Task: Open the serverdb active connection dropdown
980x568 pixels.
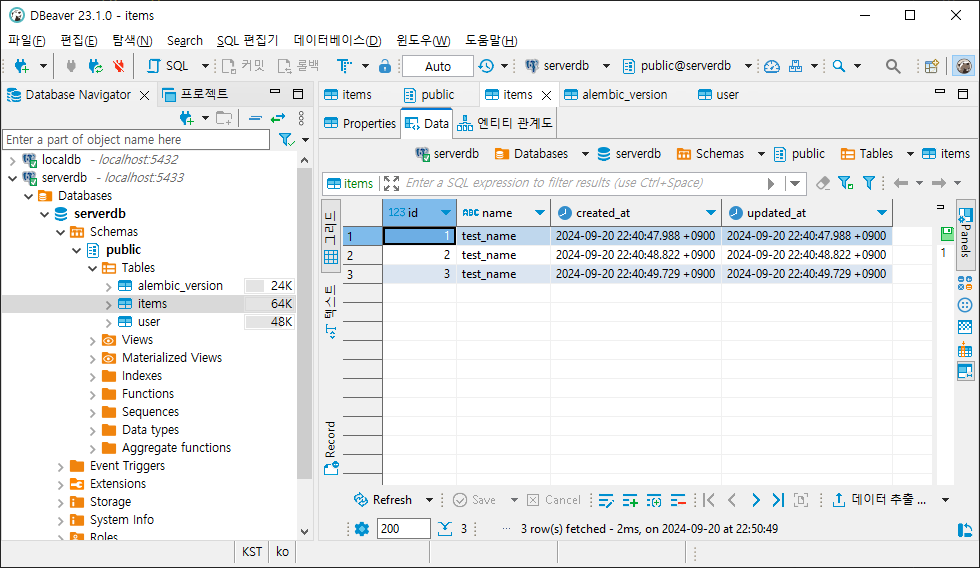Action: (x=606, y=66)
